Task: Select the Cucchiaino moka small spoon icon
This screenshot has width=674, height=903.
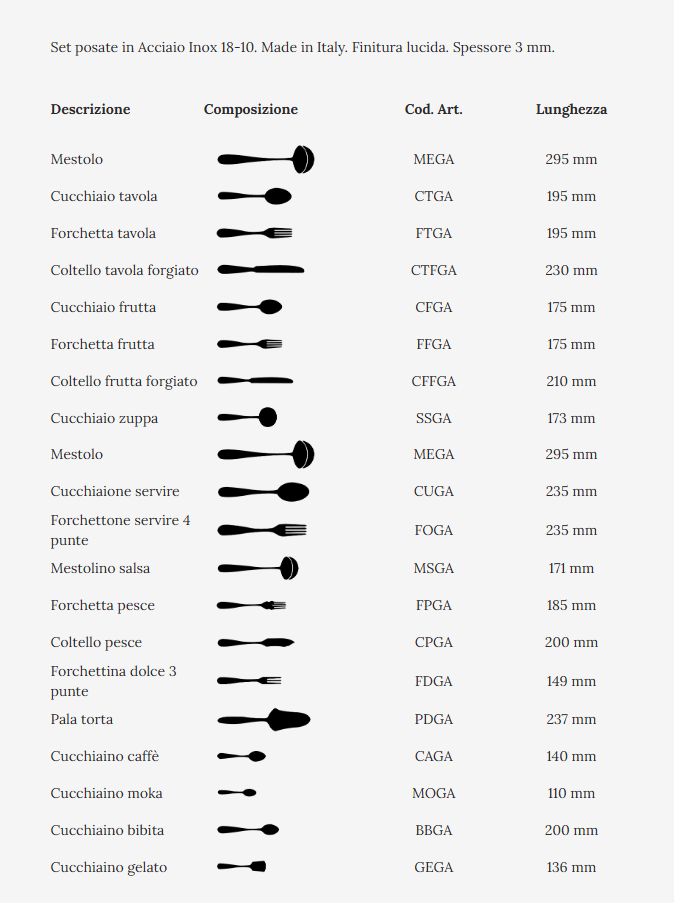Action: click(237, 793)
